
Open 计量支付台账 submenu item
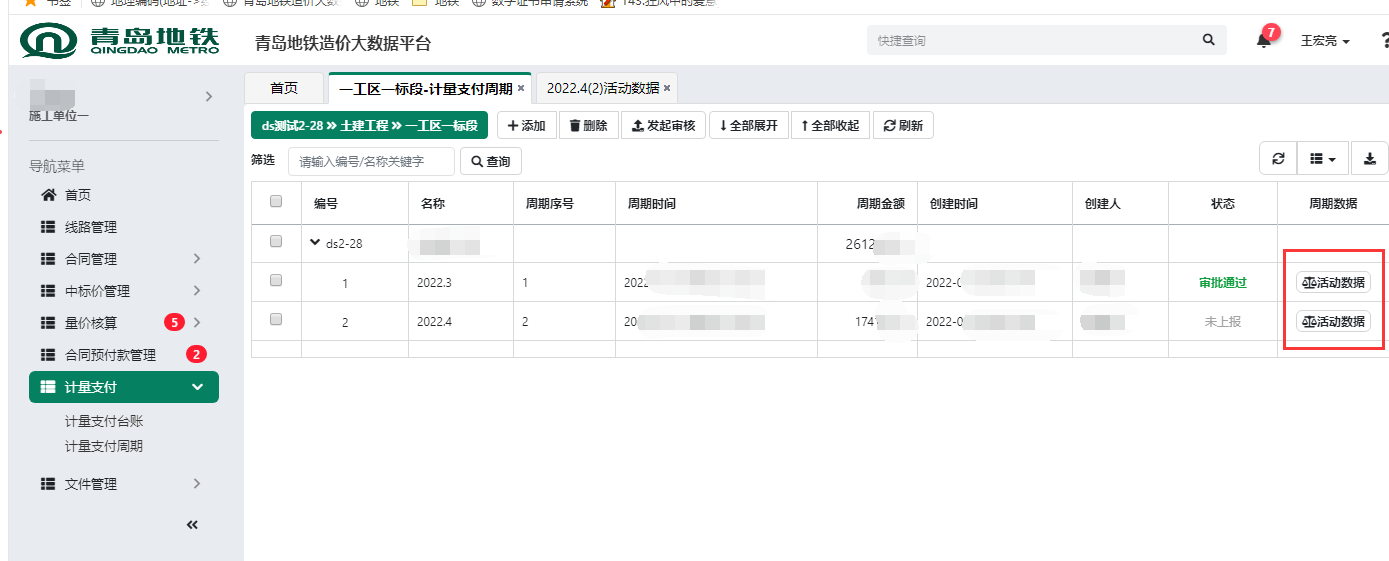[104, 421]
